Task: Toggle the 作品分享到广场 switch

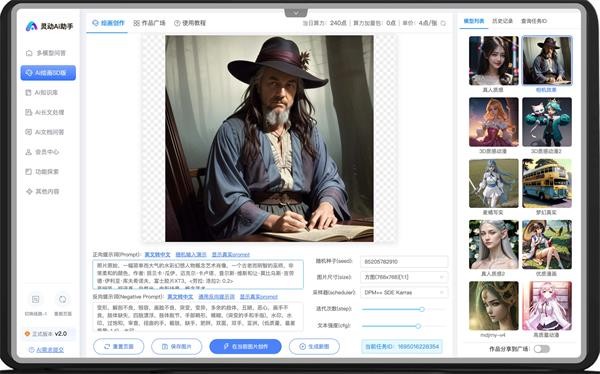Action: pyautogui.click(x=542, y=349)
